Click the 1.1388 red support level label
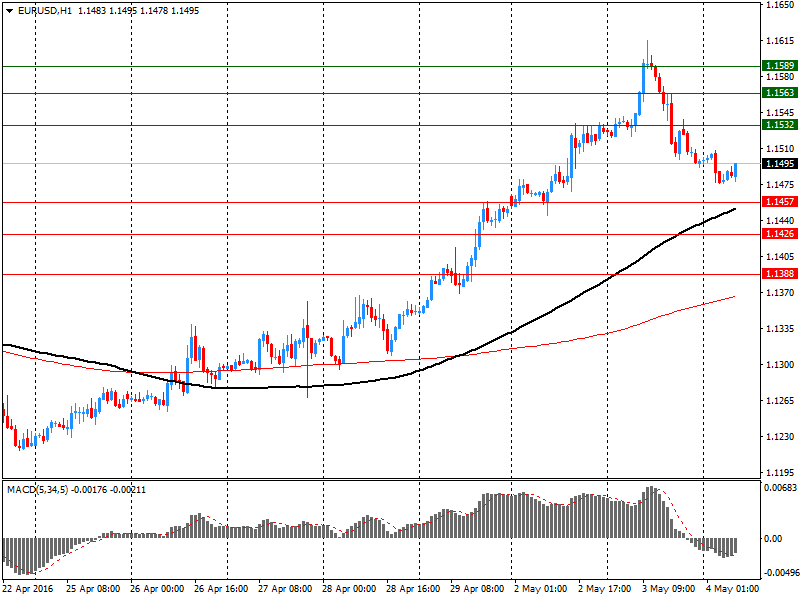The height and width of the screenshot is (600, 800). [x=780, y=273]
